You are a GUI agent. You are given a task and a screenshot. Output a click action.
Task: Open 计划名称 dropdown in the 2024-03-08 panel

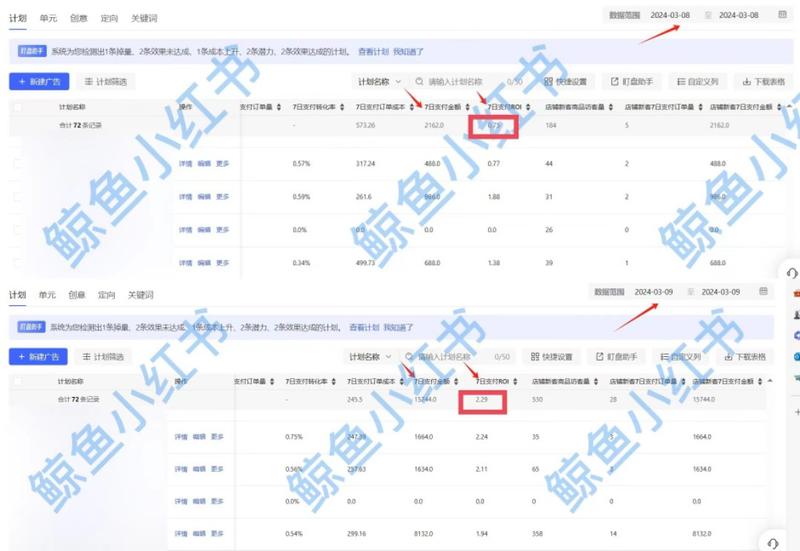pyautogui.click(x=379, y=82)
